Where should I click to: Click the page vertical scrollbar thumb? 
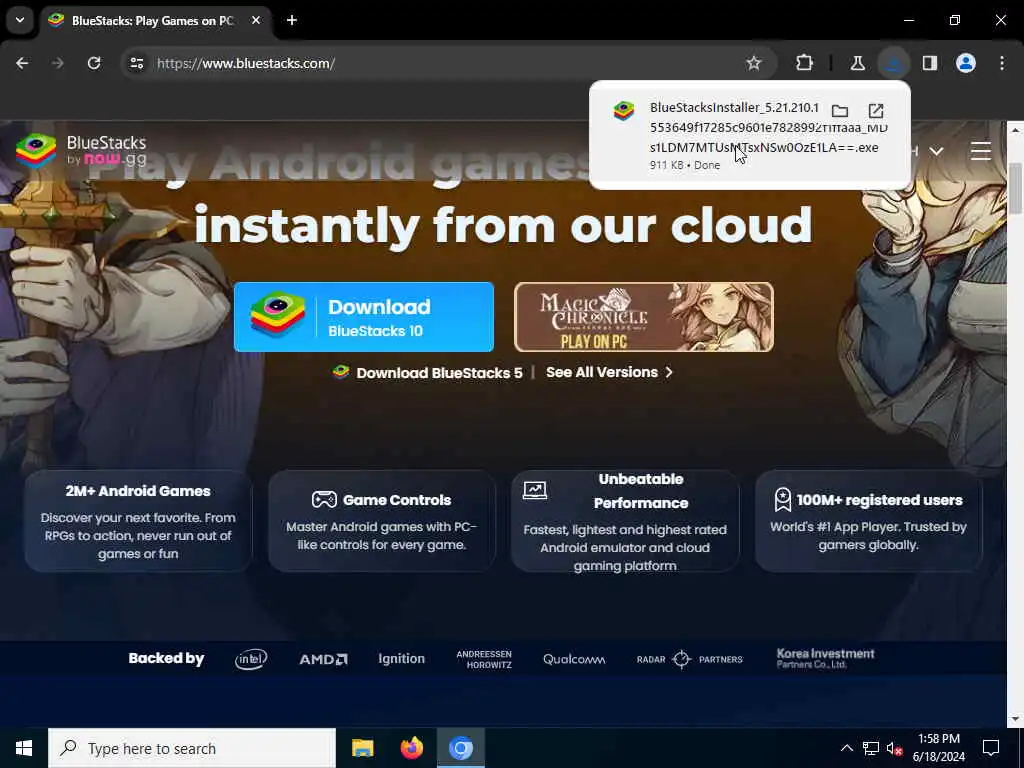tap(1016, 187)
